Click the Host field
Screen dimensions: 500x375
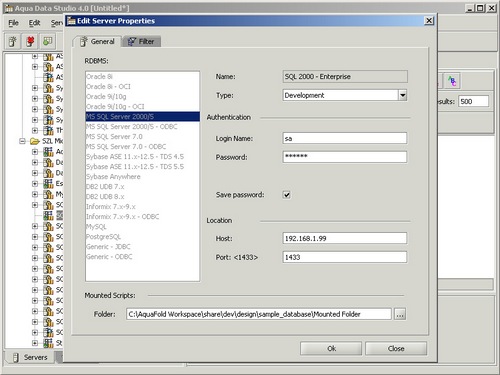(345, 238)
